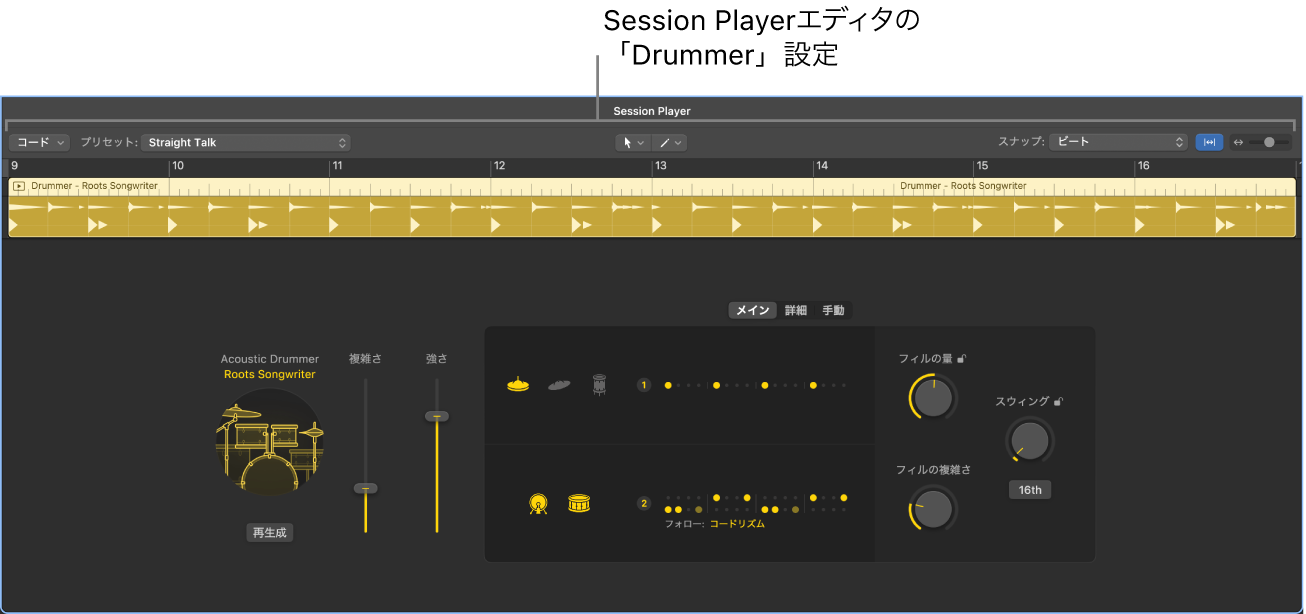Open the pointer tool menu
This screenshot has width=1306, height=614.
[633, 143]
